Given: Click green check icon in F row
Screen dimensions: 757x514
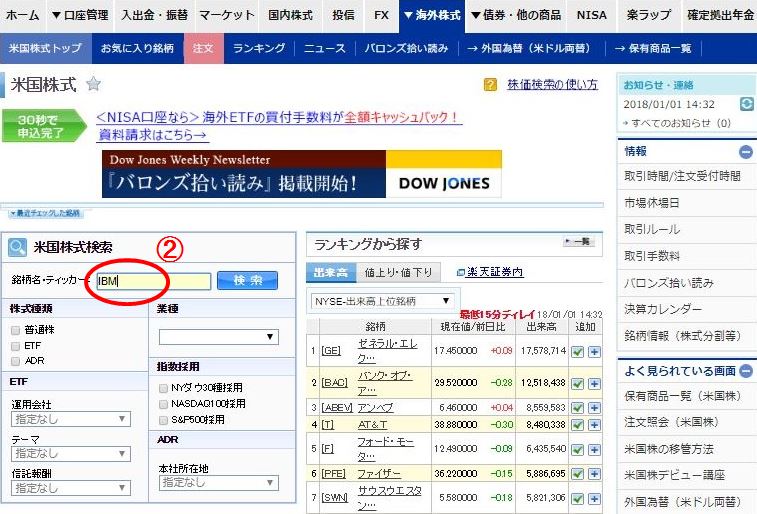Looking at the screenshot, I should pos(577,449).
